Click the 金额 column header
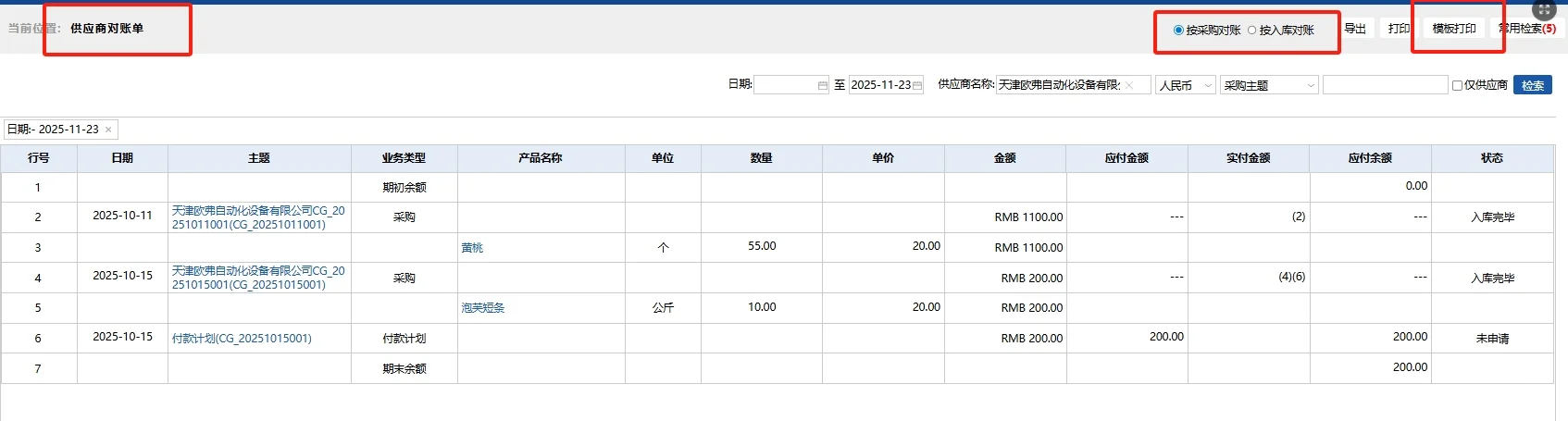Viewport: 1568px width, 421px height. click(1005, 158)
